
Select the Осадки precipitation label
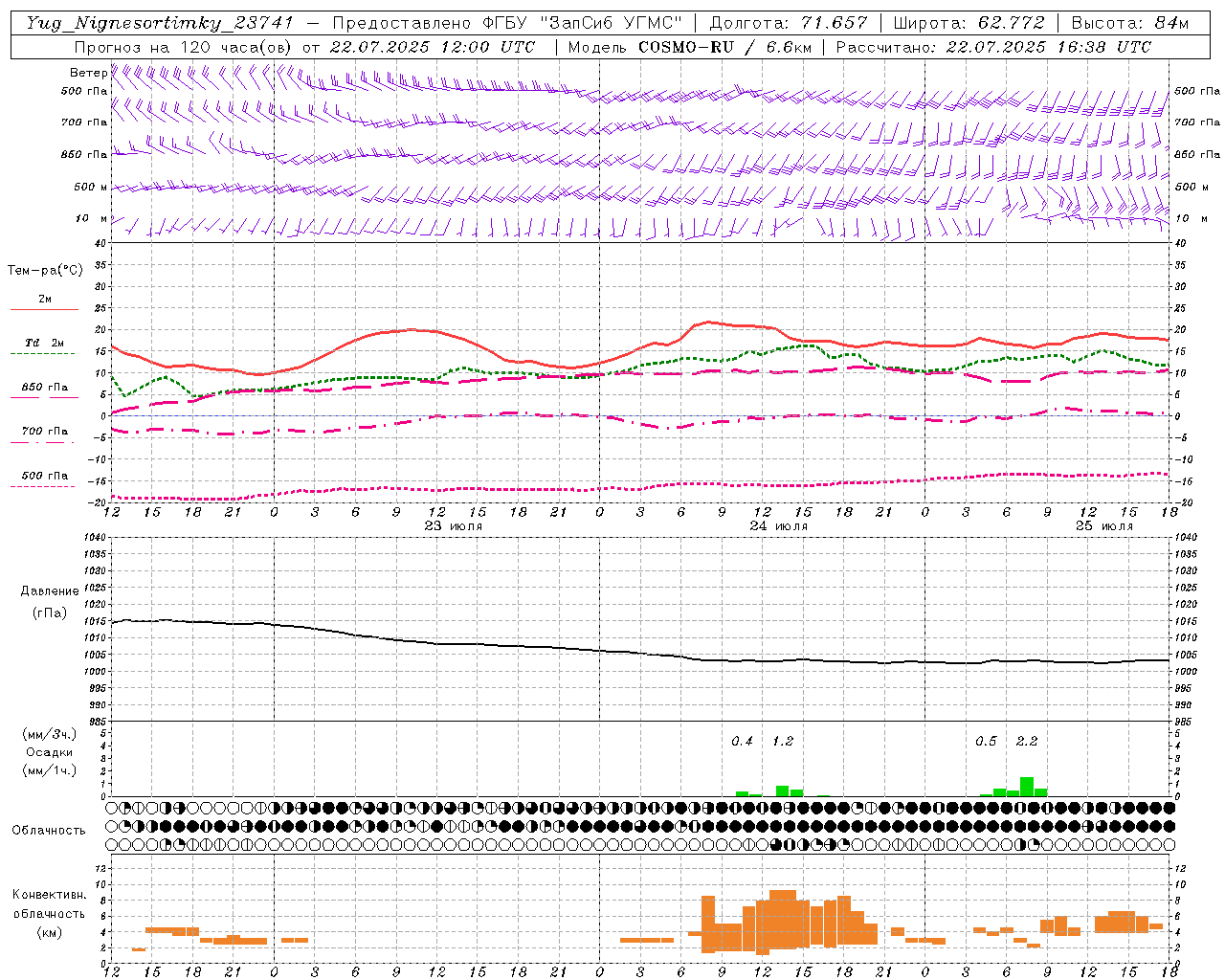point(50,752)
